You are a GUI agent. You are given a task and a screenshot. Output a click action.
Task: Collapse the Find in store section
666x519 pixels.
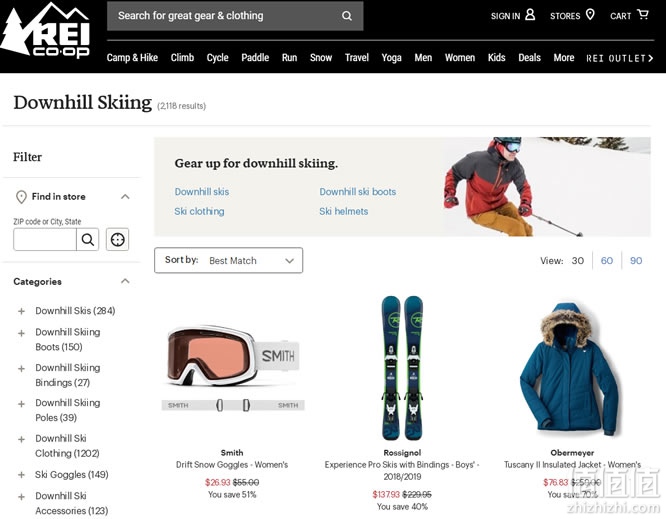click(x=125, y=197)
